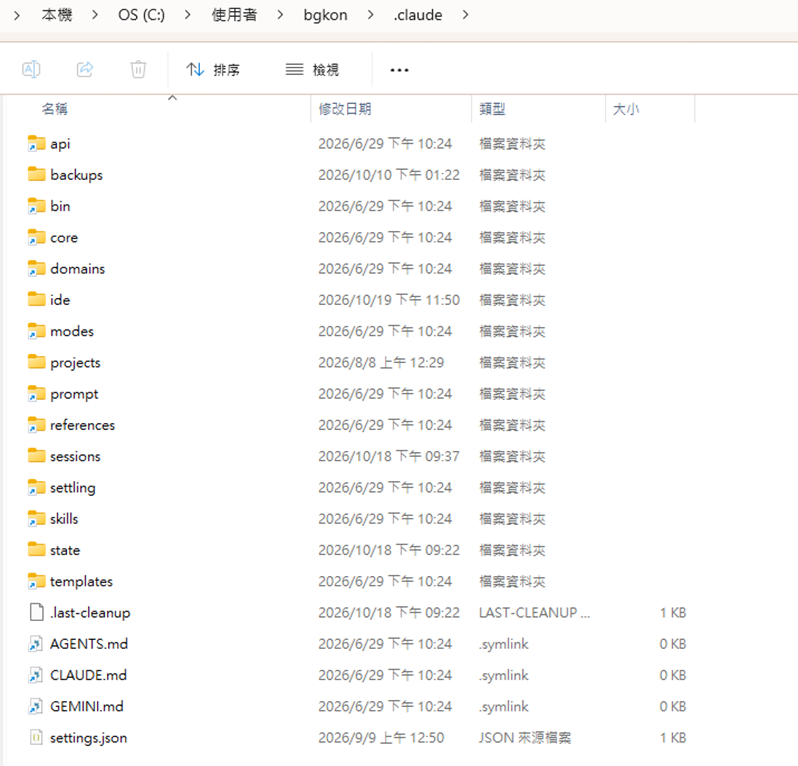The height and width of the screenshot is (766, 798).
Task: Select the CLAUDE.md symlink icon
Action: click(36, 675)
